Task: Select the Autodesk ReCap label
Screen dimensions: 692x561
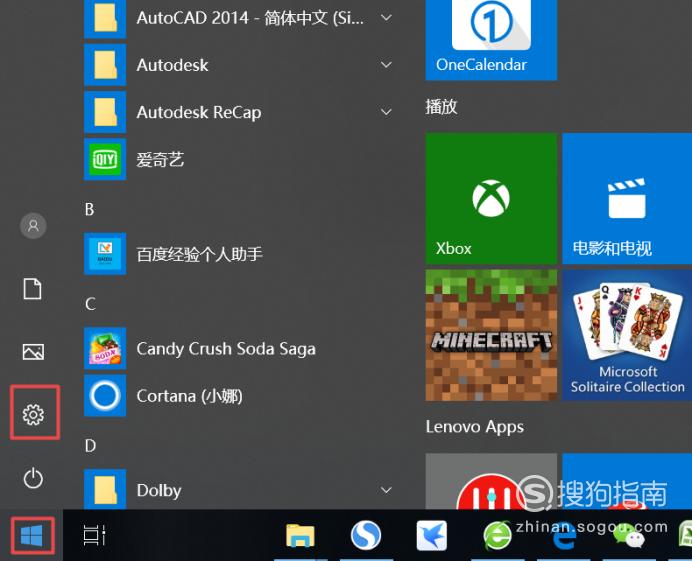Action: (x=199, y=112)
